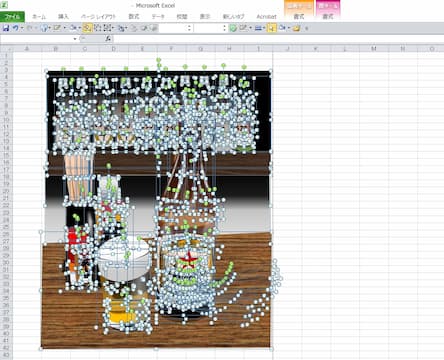Expand the Undo history dropdown arrow
The height and width of the screenshot is (360, 444).
[x=22, y=28]
